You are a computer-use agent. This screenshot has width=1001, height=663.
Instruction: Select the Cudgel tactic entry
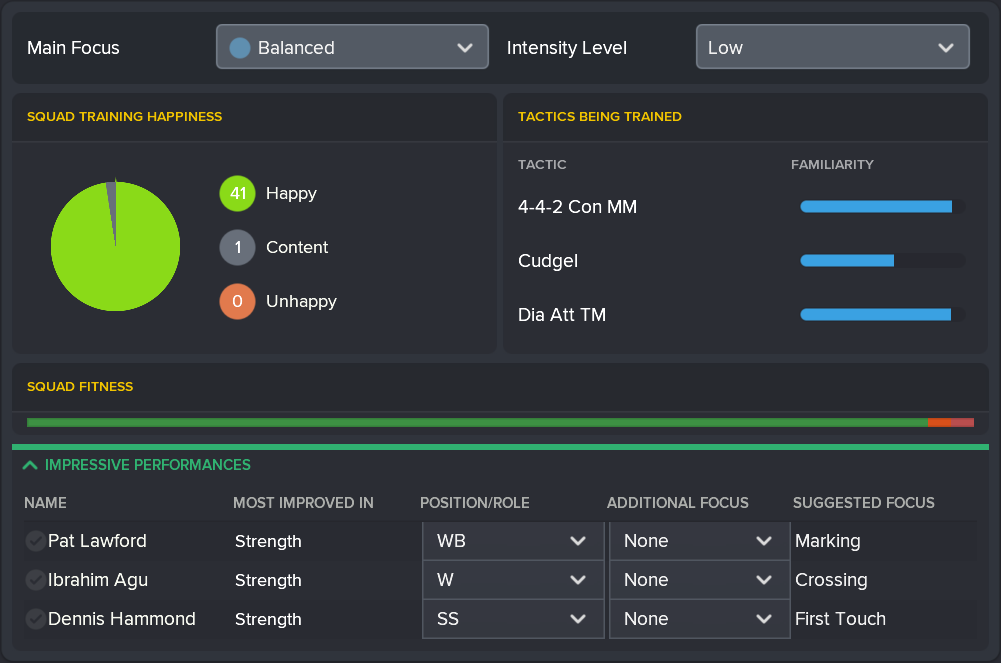point(548,261)
